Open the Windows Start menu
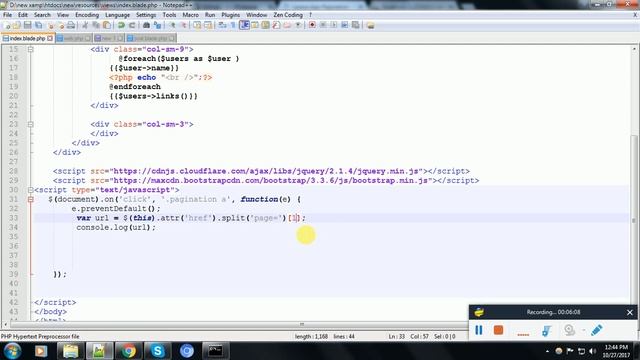 (x=12, y=351)
